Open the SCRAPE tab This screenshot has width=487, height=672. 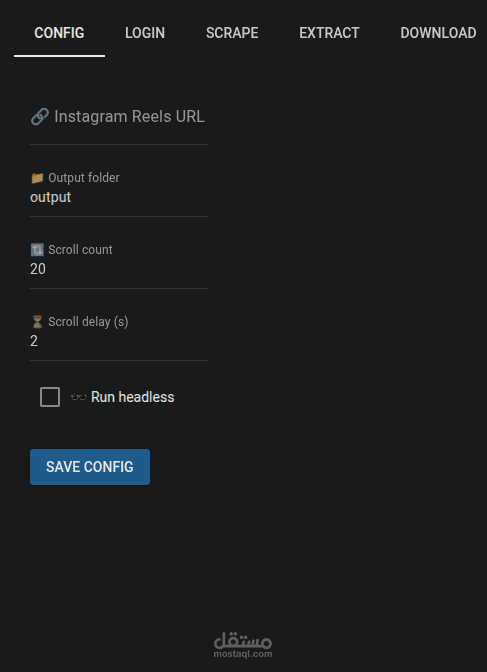[x=232, y=33]
